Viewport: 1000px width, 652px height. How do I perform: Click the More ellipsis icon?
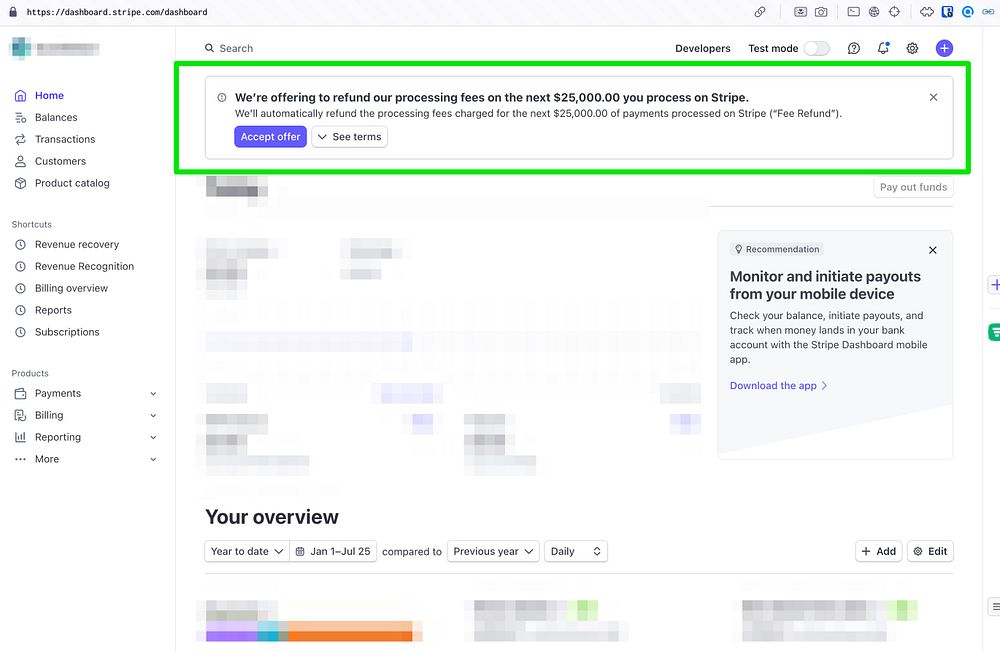pos(20,459)
